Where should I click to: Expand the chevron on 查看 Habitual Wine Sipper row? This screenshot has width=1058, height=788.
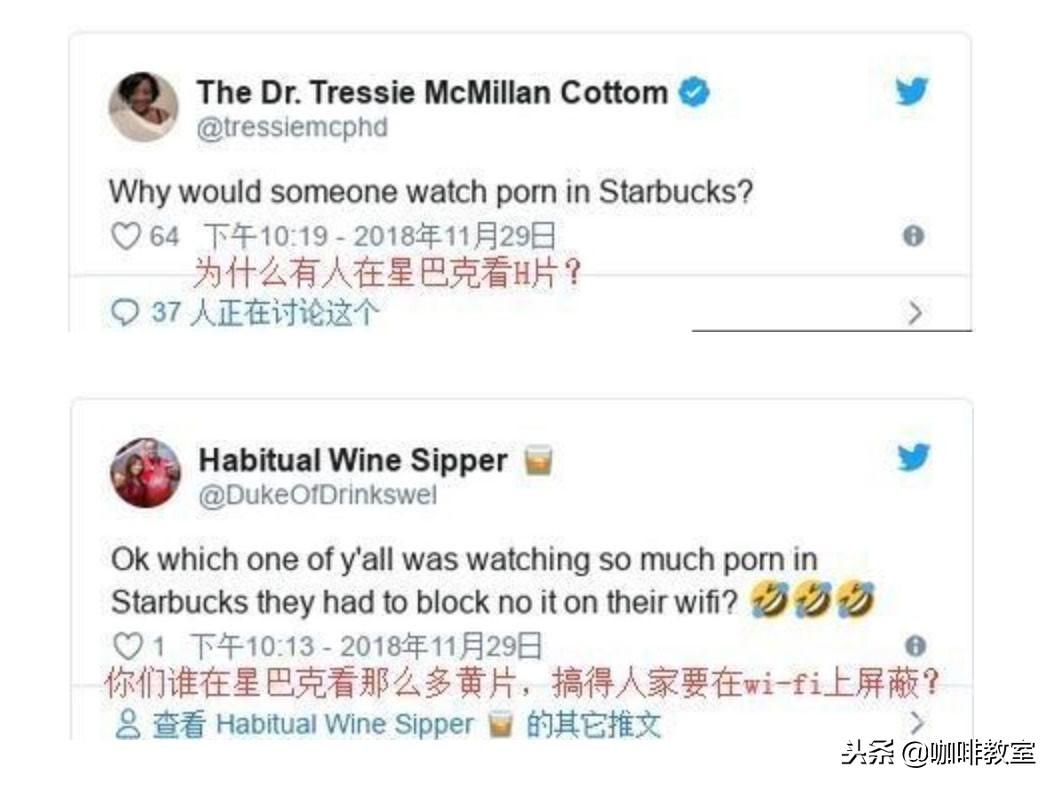tap(917, 723)
